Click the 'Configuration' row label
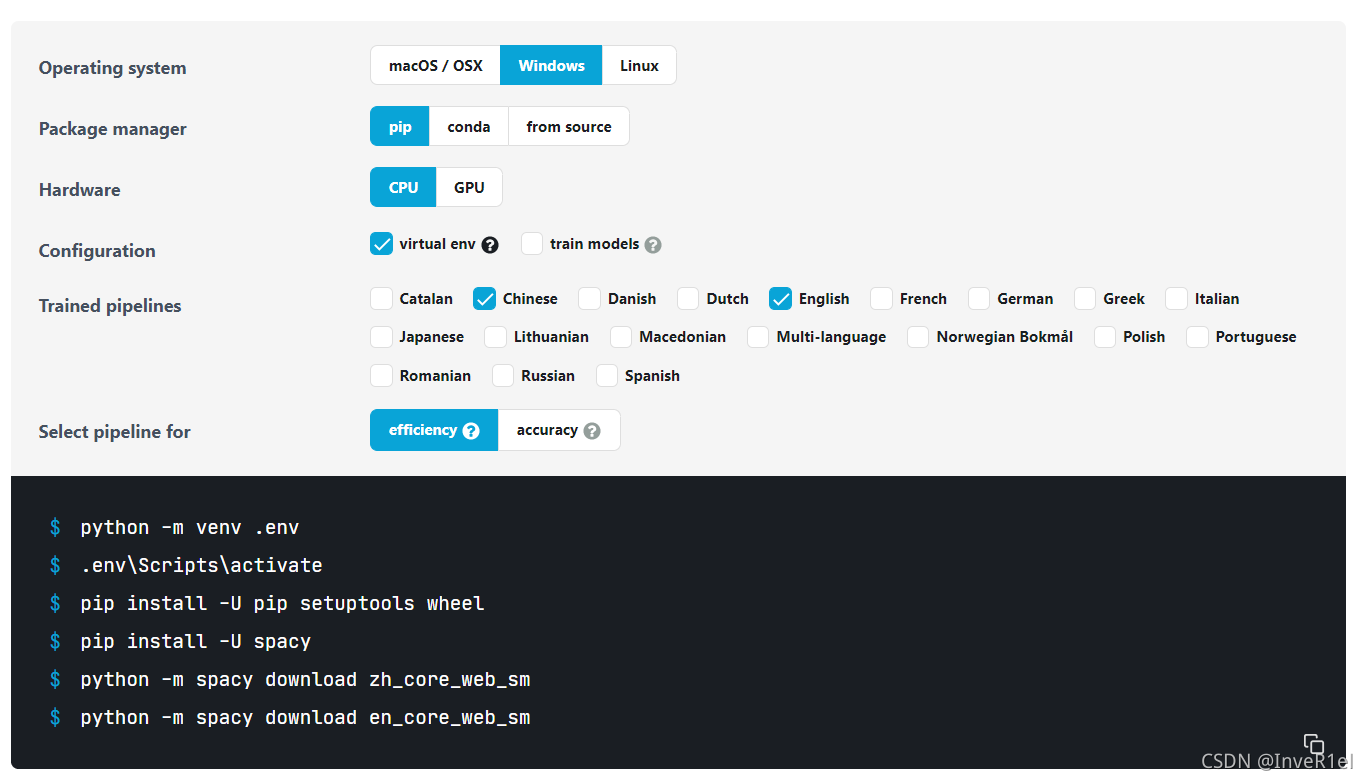The height and width of the screenshot is (780, 1368). (97, 251)
